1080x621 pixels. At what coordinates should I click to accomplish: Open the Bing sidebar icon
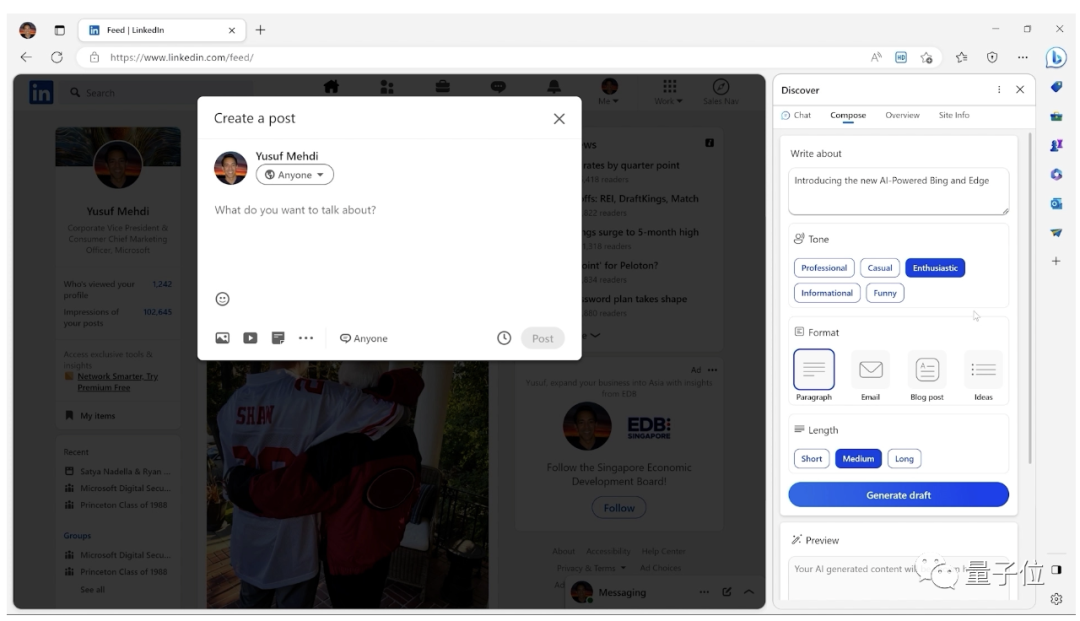[x=1055, y=57]
